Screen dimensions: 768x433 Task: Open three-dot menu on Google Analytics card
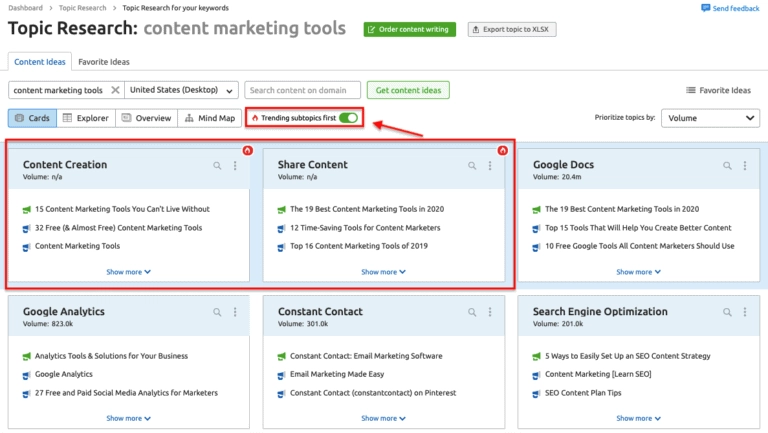point(235,312)
